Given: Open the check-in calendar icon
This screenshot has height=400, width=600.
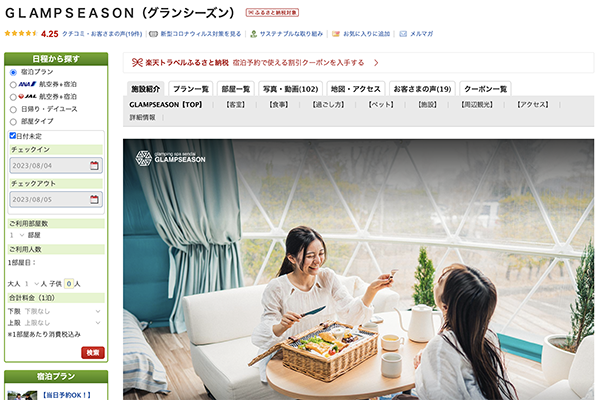Looking at the screenshot, I should click(94, 165).
